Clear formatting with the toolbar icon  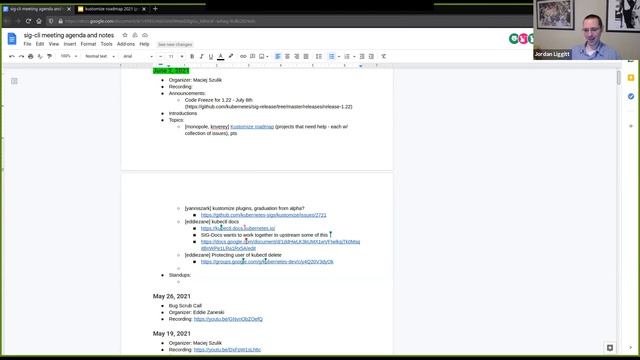384,56
